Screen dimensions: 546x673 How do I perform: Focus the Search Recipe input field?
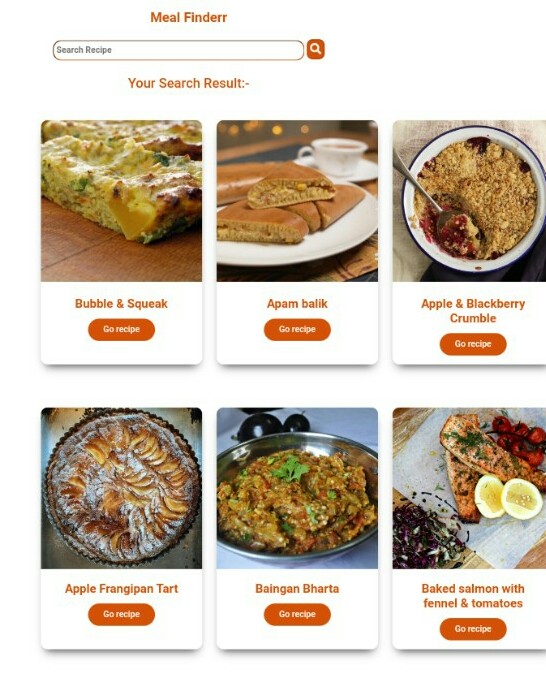click(178, 50)
